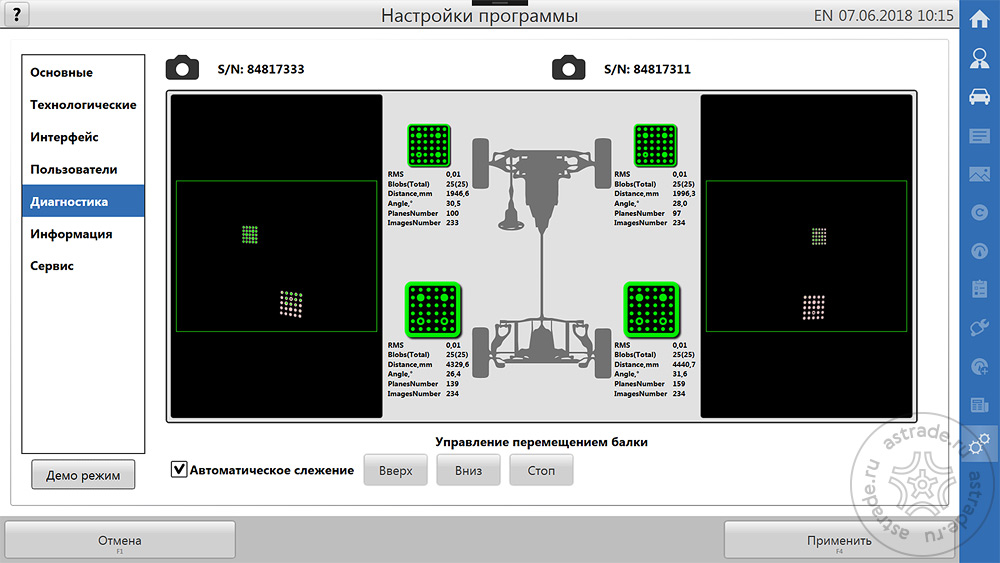This screenshot has height=563, width=1000.
Task: Click Angle value 28,0
Action: pyautogui.click(x=680, y=203)
